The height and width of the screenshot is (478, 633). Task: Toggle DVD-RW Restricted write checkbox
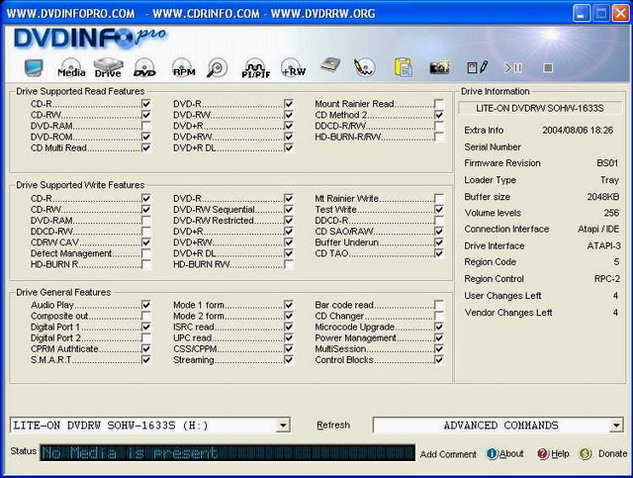click(x=288, y=220)
